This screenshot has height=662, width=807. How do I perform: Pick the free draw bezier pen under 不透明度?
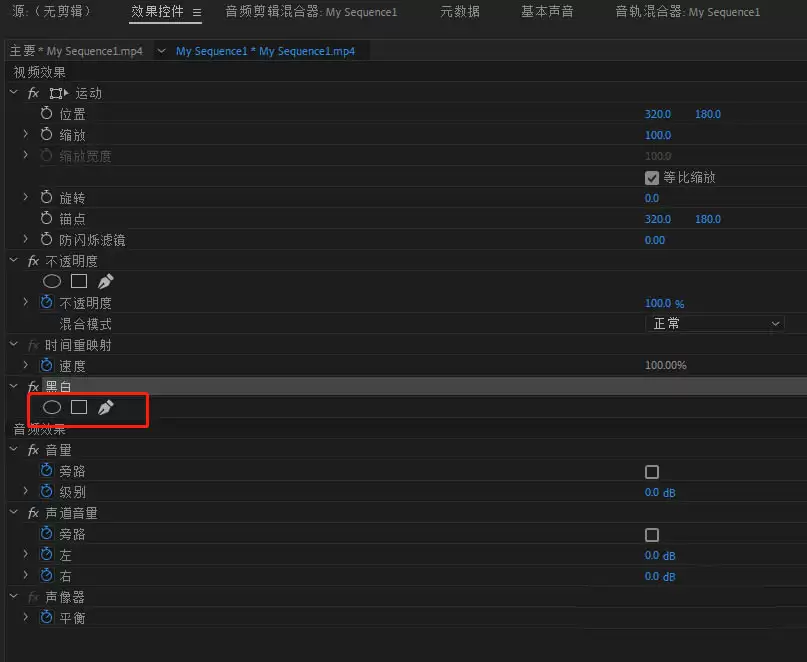pos(106,282)
